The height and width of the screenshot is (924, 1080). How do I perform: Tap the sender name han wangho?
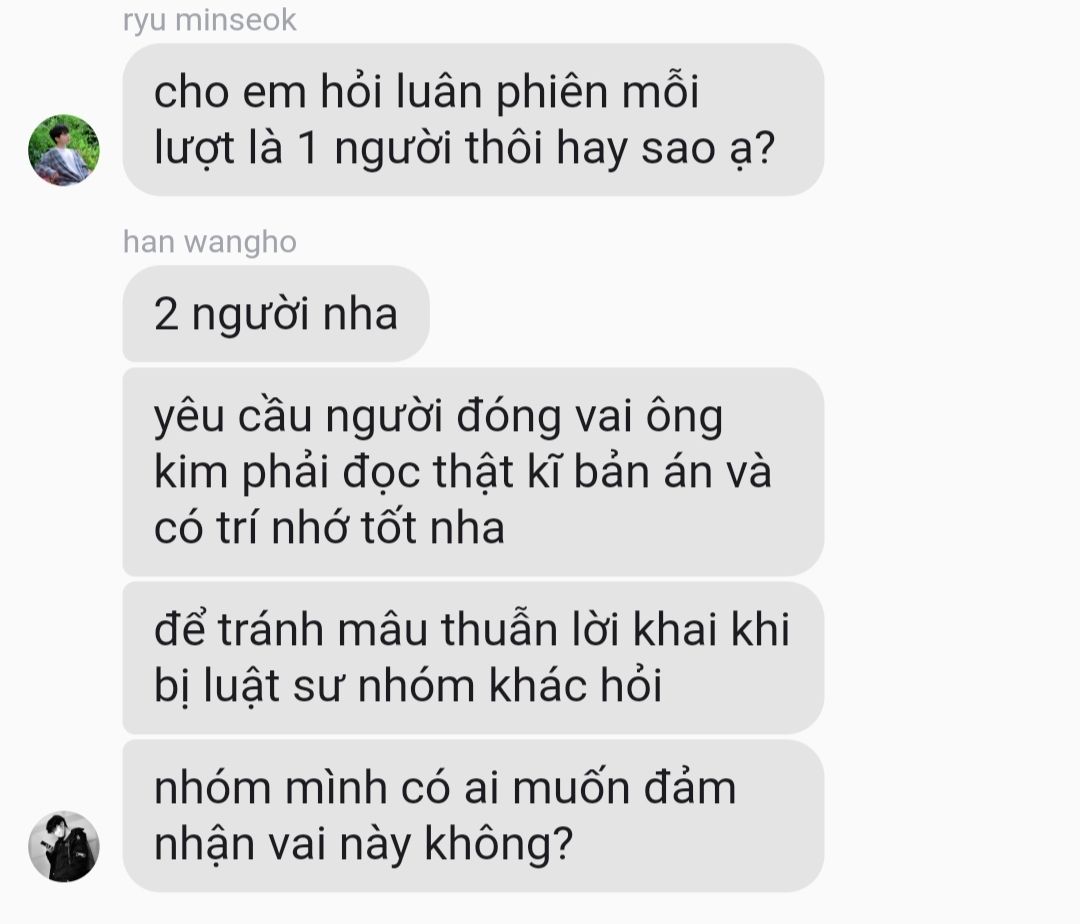point(209,242)
